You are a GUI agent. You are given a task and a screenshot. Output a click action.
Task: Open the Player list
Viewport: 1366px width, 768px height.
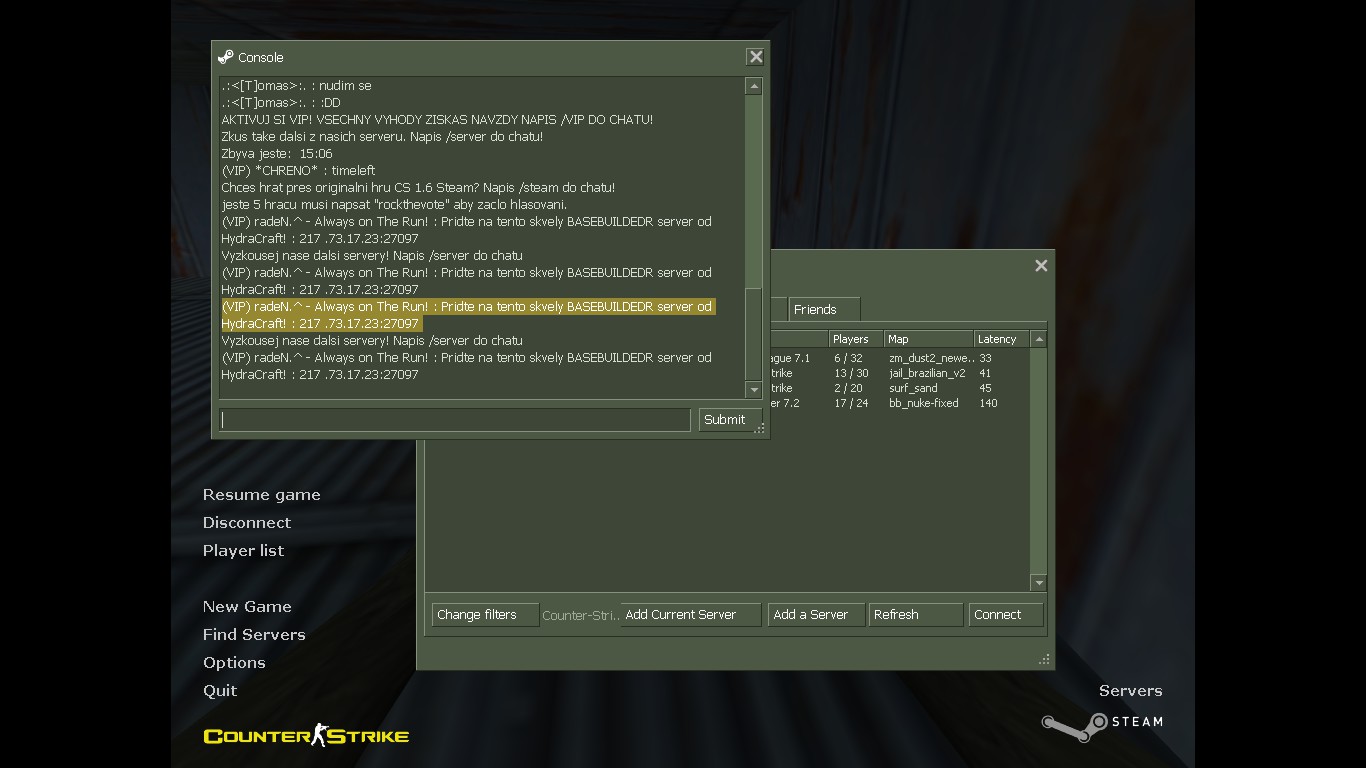pyautogui.click(x=243, y=551)
